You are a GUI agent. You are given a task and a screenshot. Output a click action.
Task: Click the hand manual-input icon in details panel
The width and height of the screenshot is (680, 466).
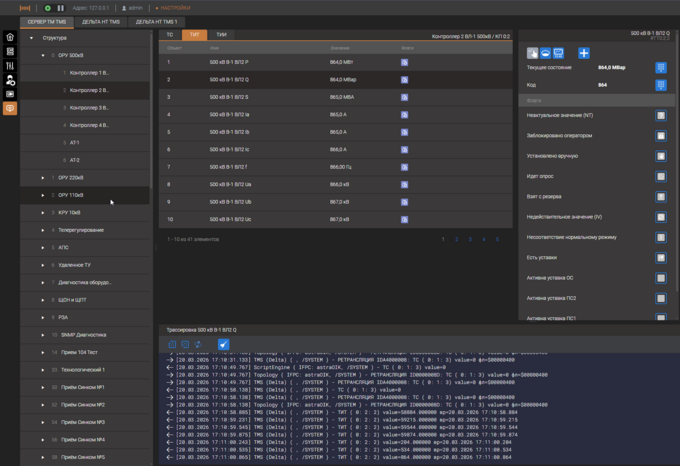532,53
